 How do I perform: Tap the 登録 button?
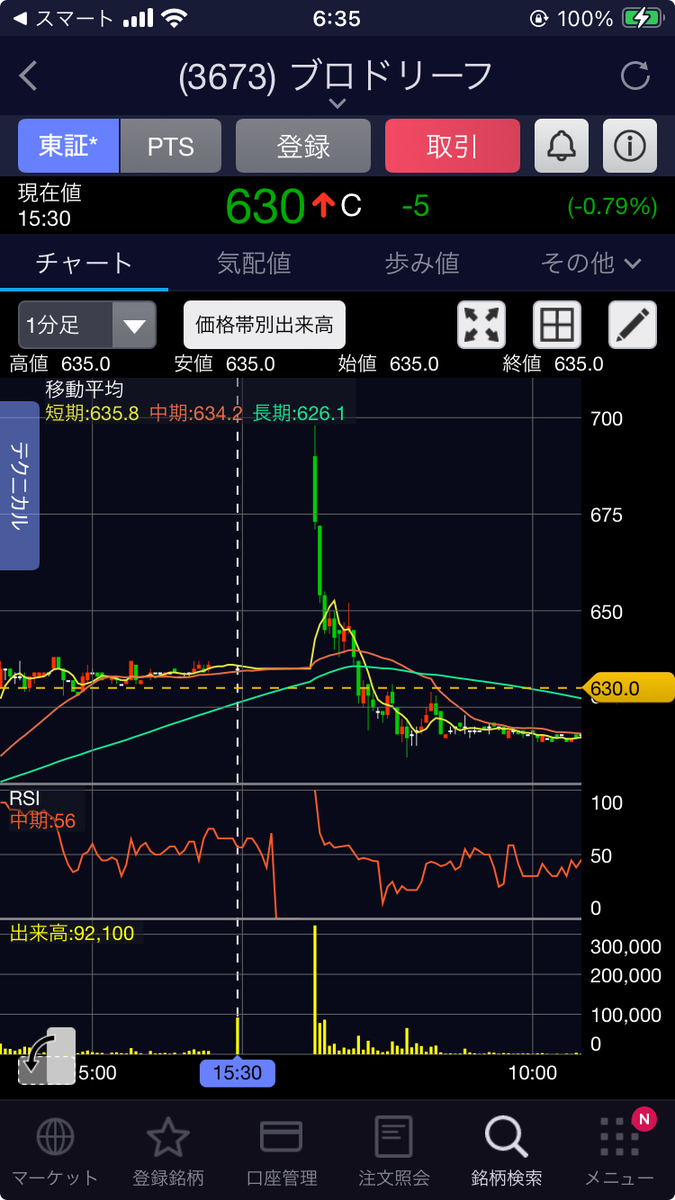tap(303, 146)
